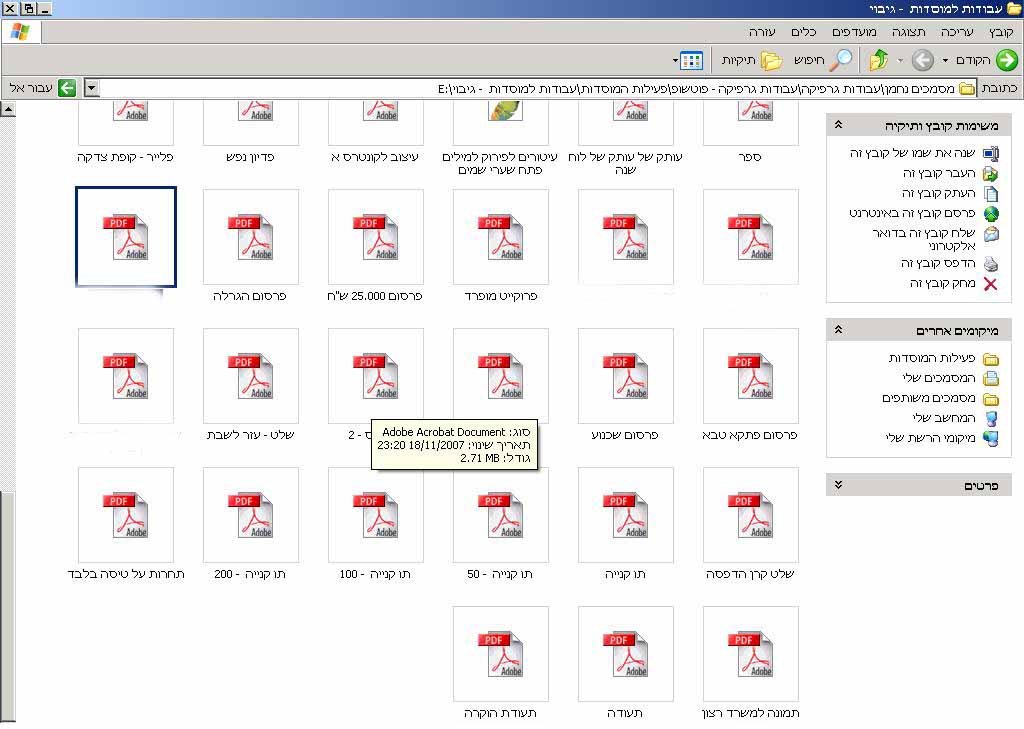Select PDF file תמונה למשרד רצון
The height and width of the screenshot is (729, 1024).
[x=751, y=655]
